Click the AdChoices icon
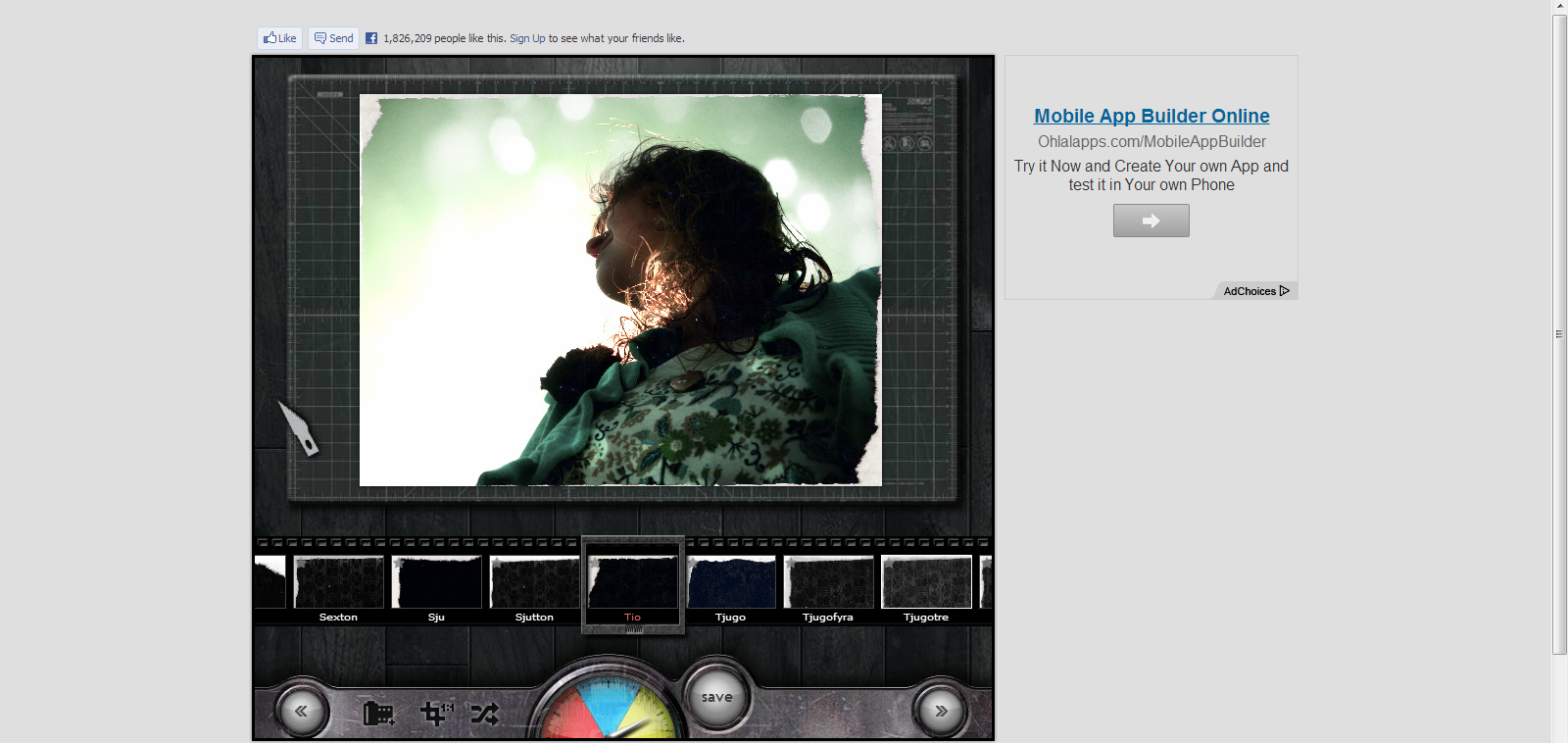This screenshot has height=743, width=1568. (1285, 291)
